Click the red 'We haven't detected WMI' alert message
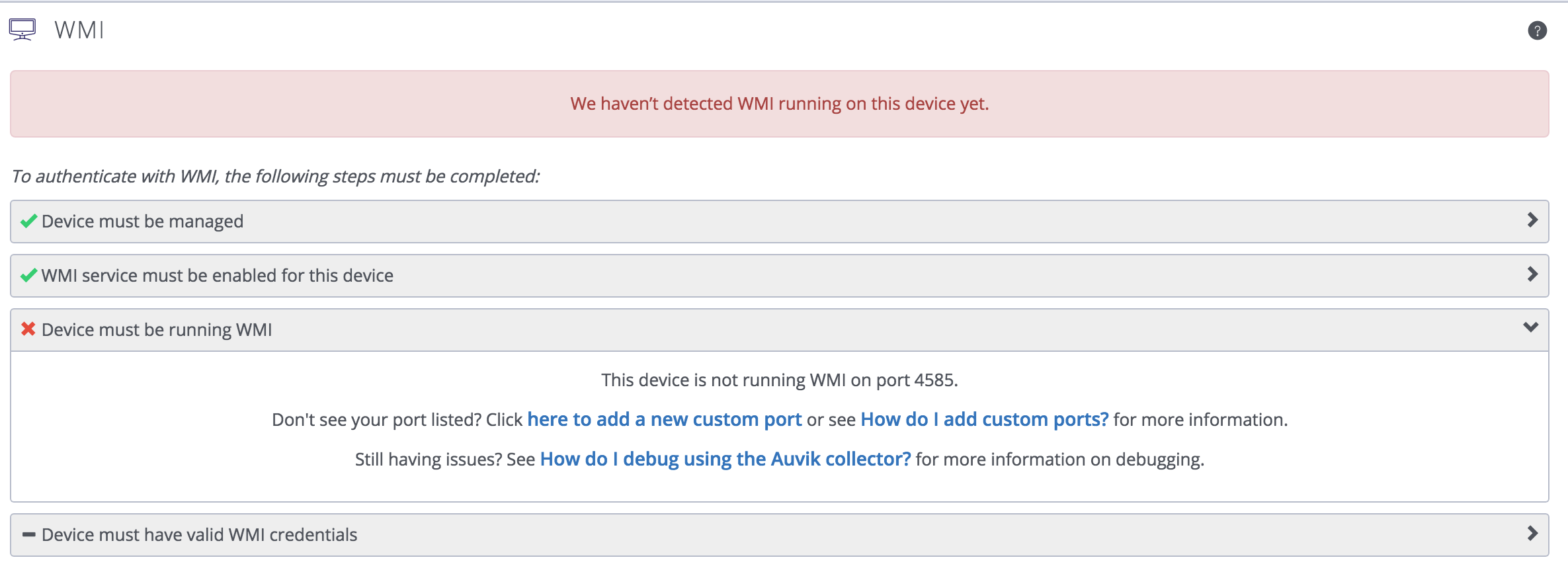This screenshot has width=1568, height=576. click(780, 104)
